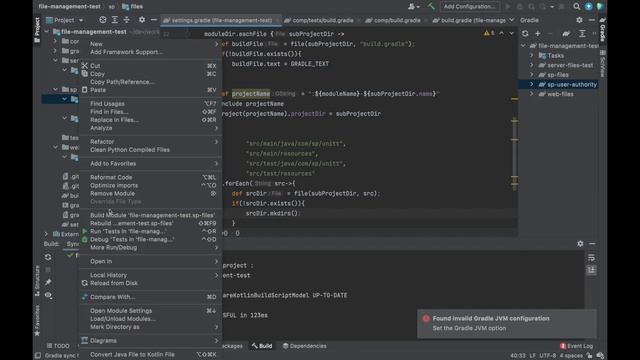Screen dimensions: 640x360
Task: Open the Event Log
Action: click(x=576, y=346)
